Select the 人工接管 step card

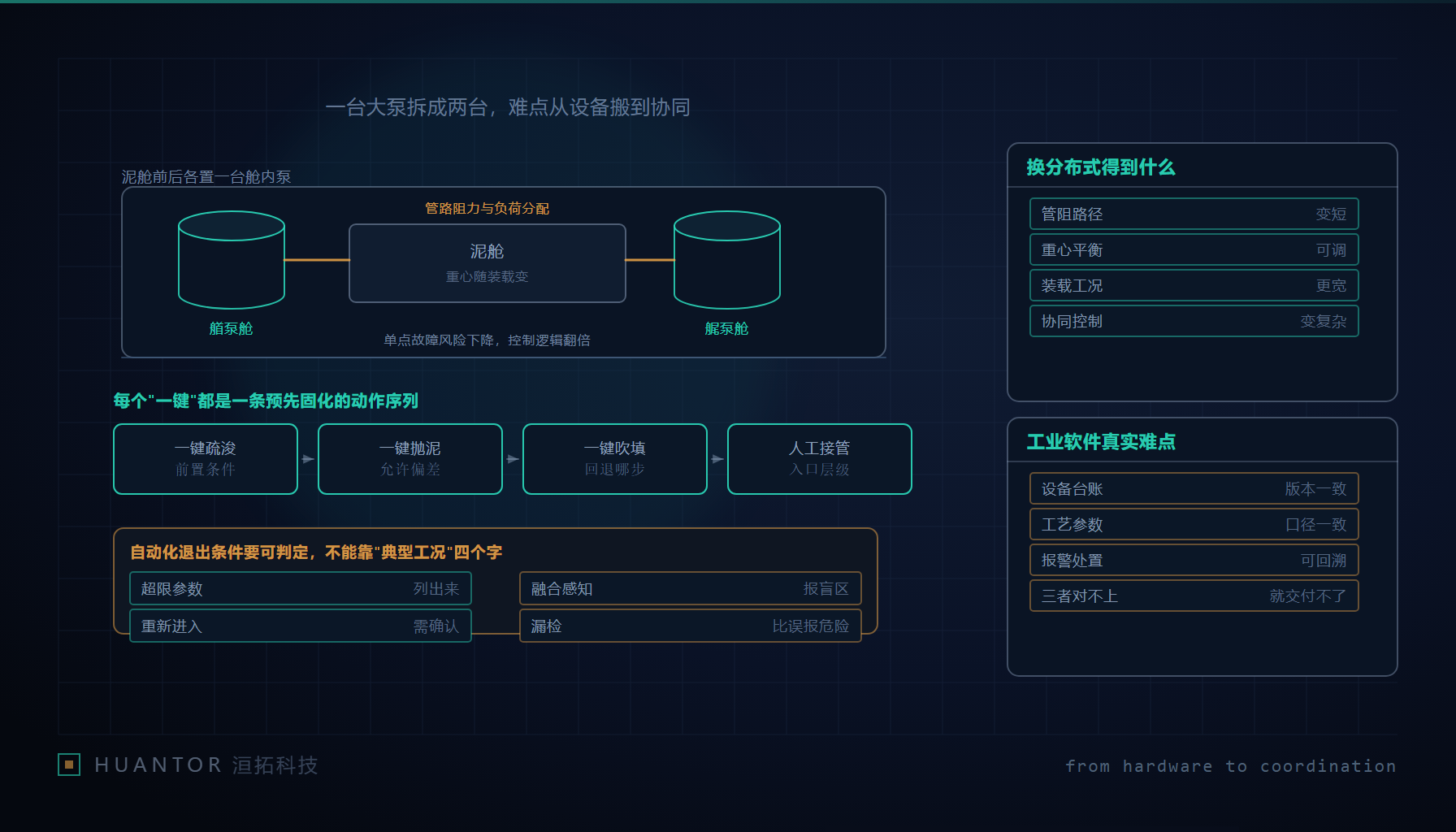pyautogui.click(x=820, y=459)
